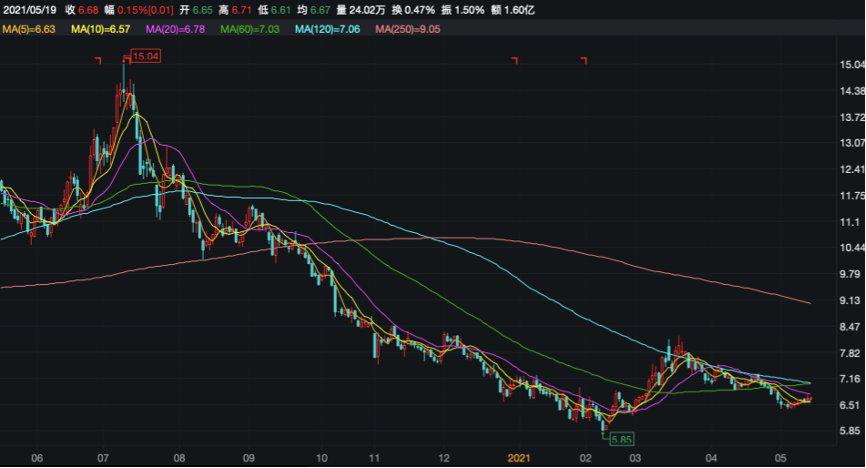Click the rightmost red corner marker at the chart top
Image resolution: width=866 pixels, height=468 pixels.
pyautogui.click(x=583, y=61)
